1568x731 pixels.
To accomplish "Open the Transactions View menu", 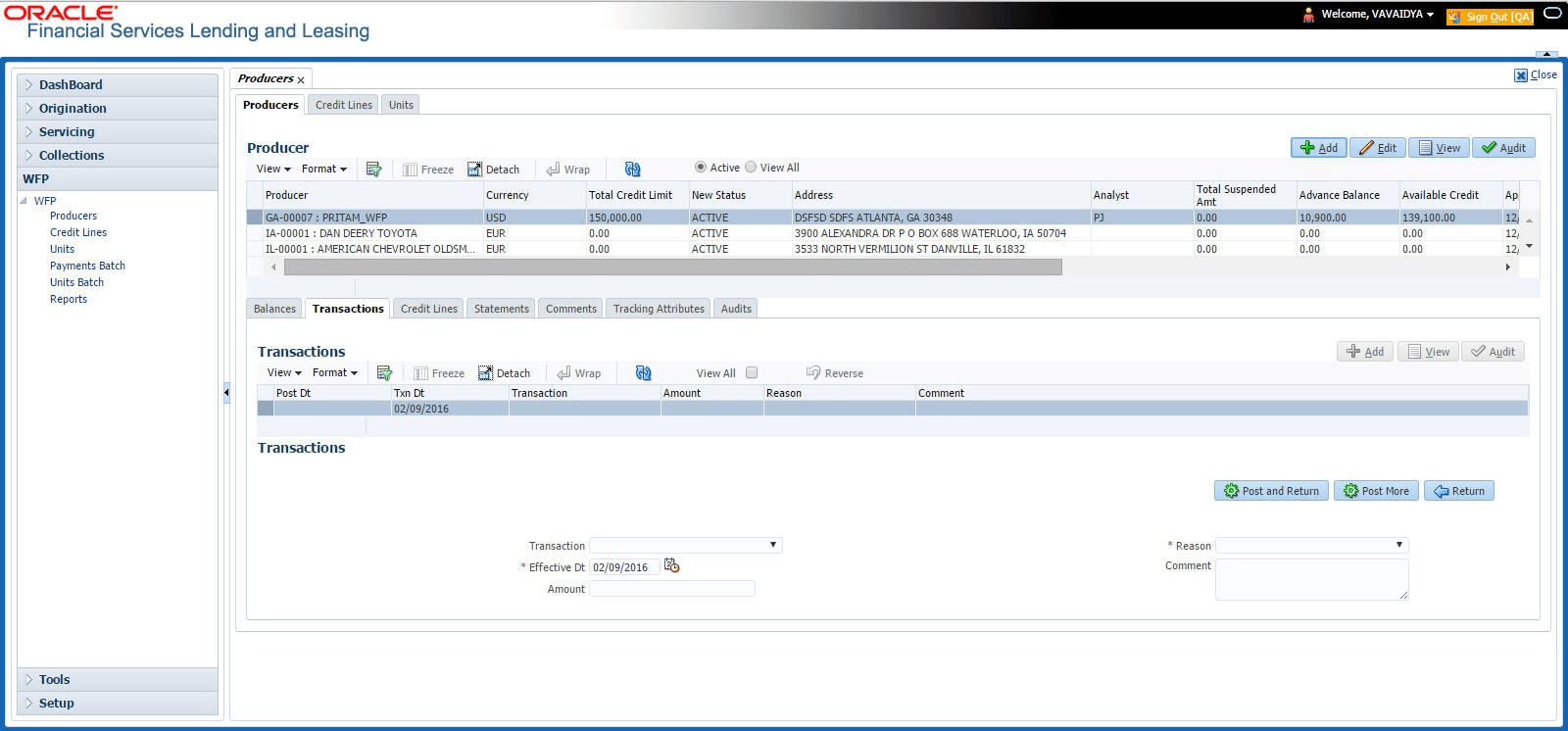I will 284,372.
